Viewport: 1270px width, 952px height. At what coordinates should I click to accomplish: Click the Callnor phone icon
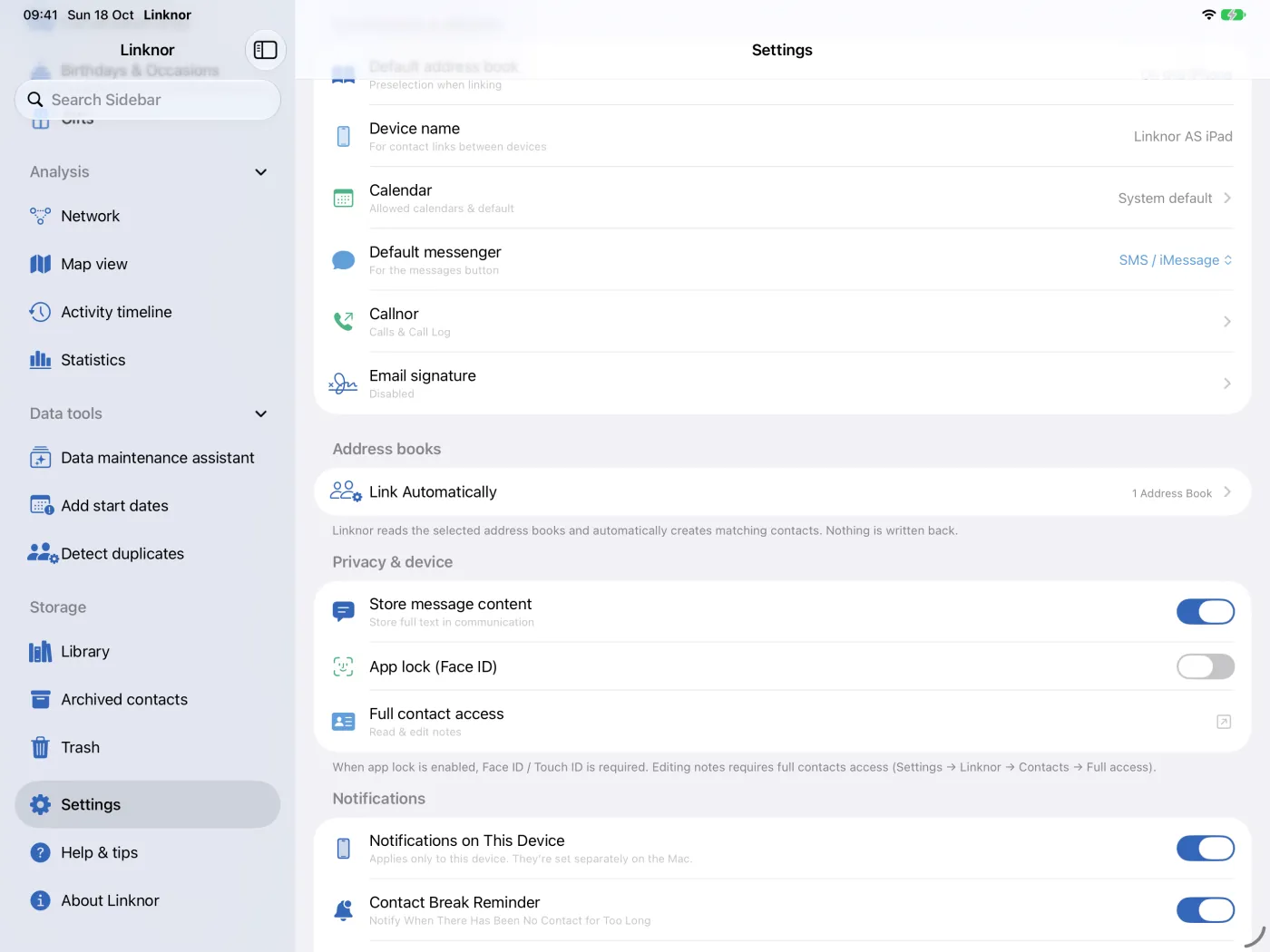point(343,321)
